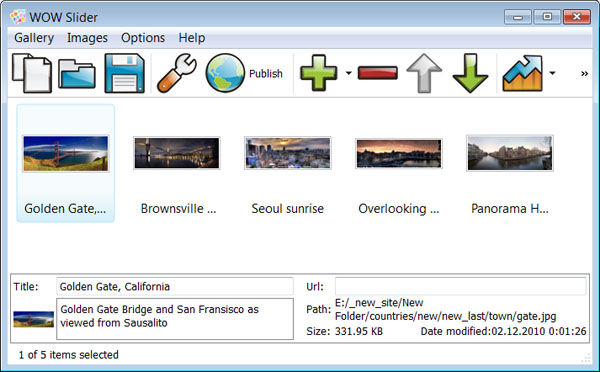Save the gallery with the floppy disk icon
Image resolution: width=600 pixels, height=372 pixels.
point(124,73)
